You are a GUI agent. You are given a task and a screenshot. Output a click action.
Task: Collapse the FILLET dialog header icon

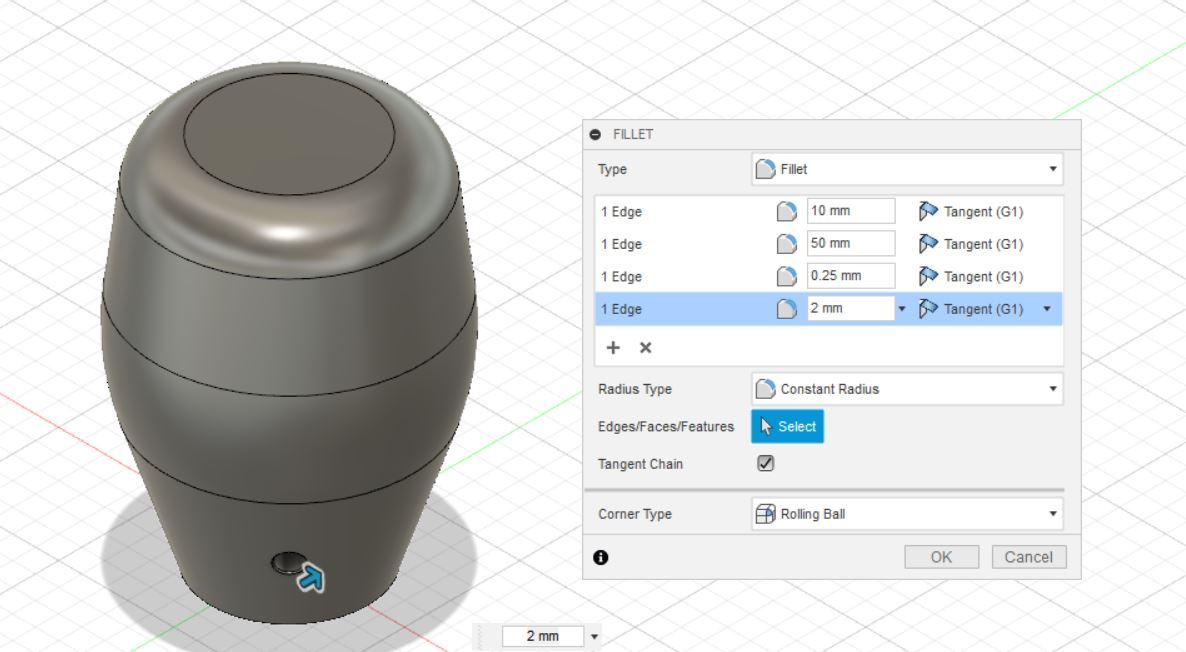coord(595,135)
